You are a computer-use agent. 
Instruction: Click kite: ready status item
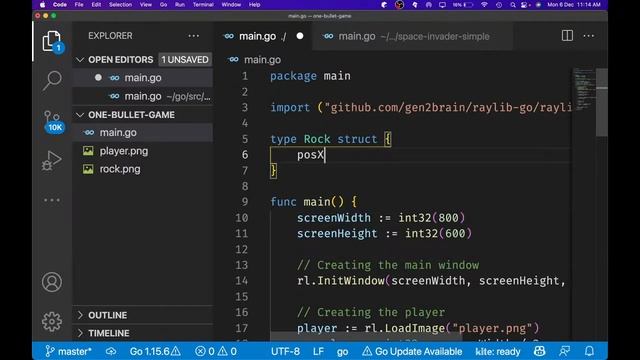[498, 351]
